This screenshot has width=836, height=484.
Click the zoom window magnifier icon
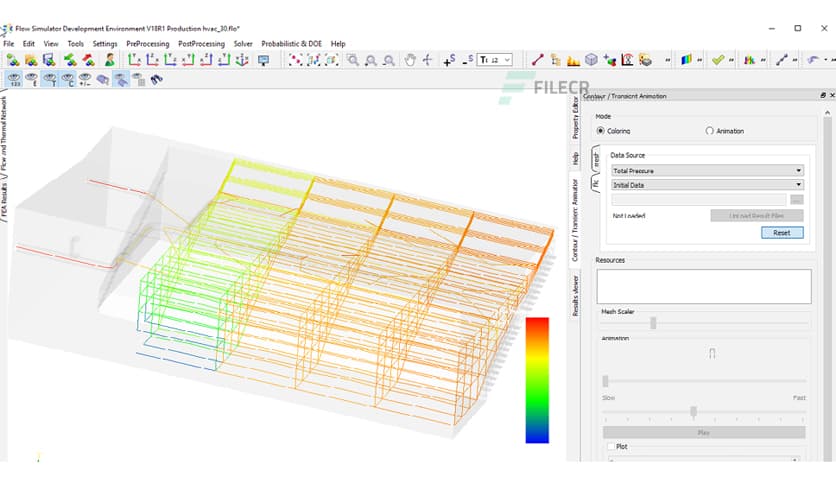point(352,60)
